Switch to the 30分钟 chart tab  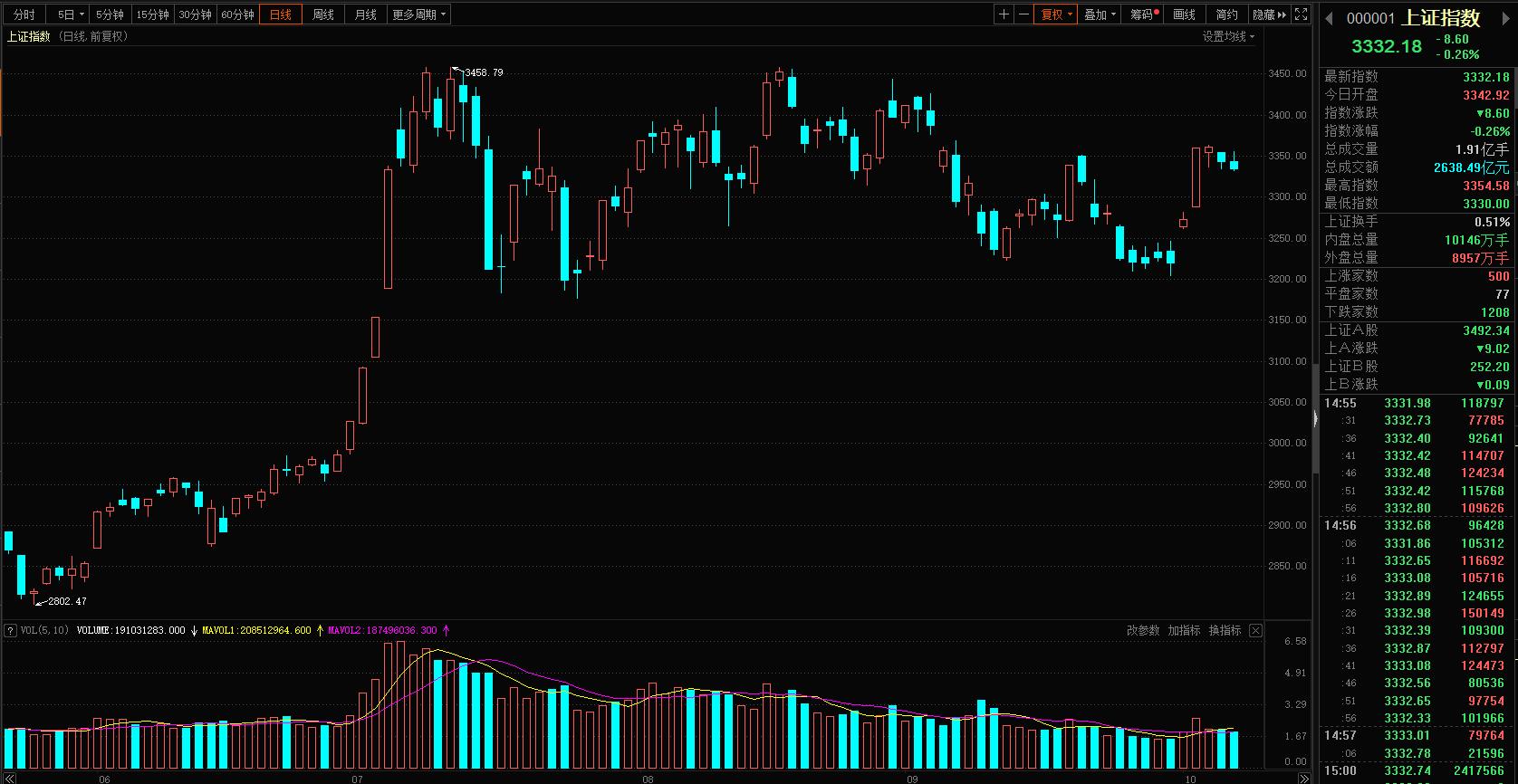tap(195, 14)
